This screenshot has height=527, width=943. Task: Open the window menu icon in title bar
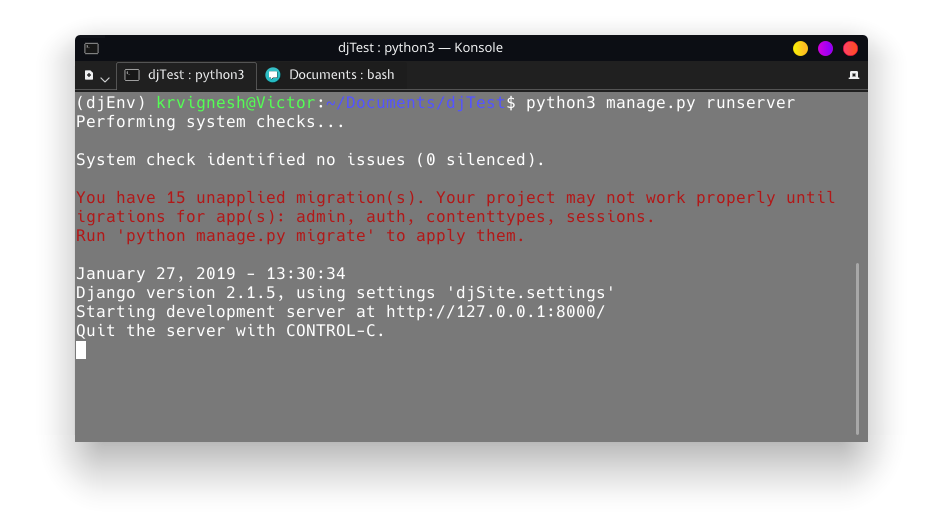pyautogui.click(x=91, y=48)
